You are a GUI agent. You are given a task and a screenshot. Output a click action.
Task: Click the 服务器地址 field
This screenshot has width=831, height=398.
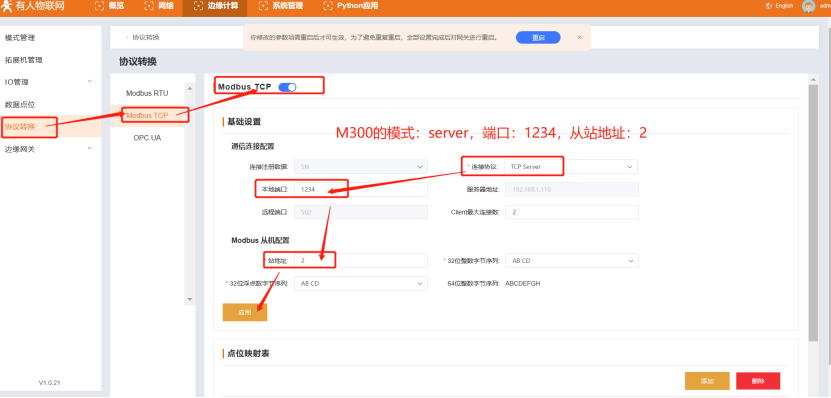coord(572,190)
